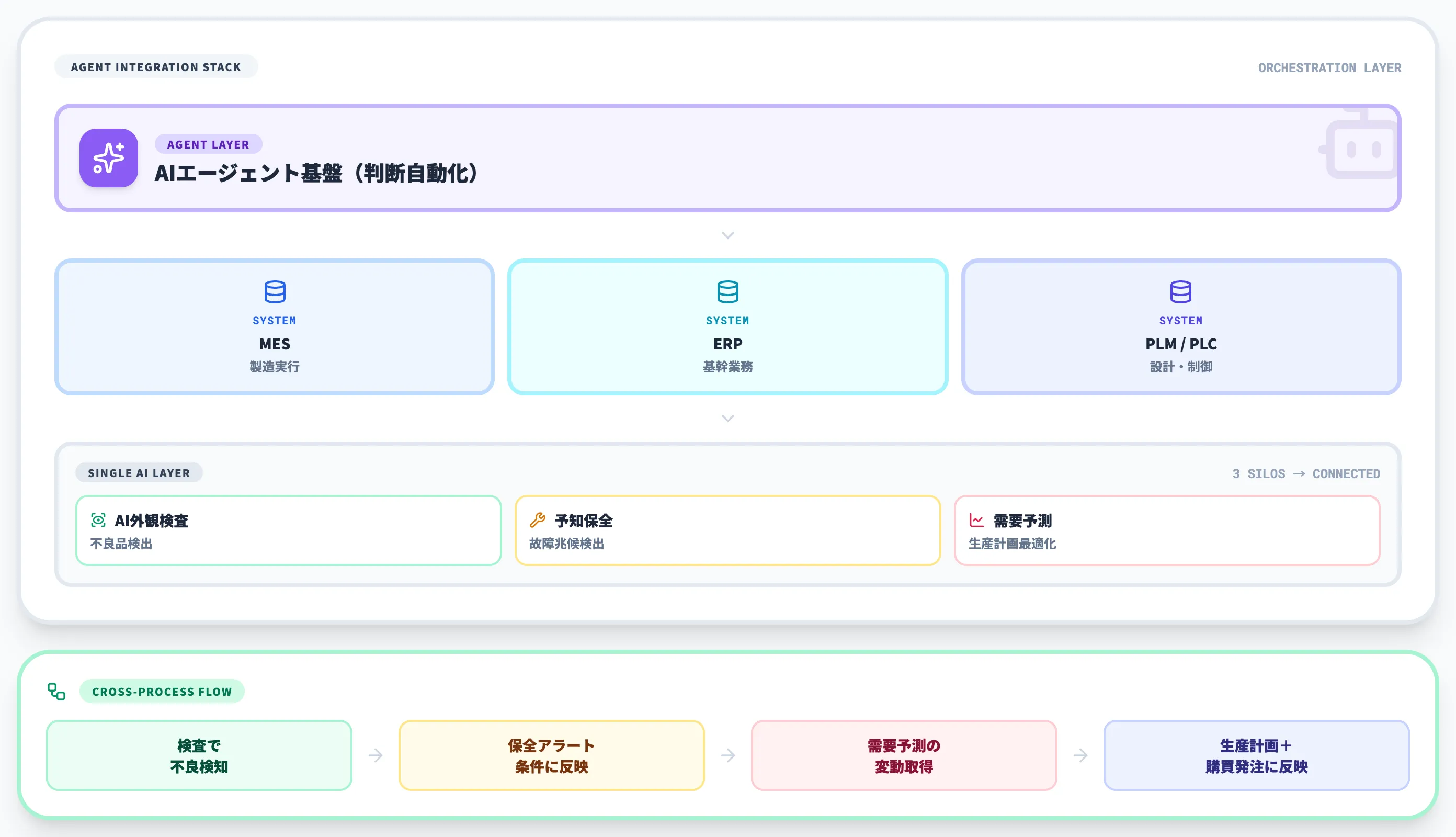Expand the chevron below the Agent Layer

[x=727, y=235]
